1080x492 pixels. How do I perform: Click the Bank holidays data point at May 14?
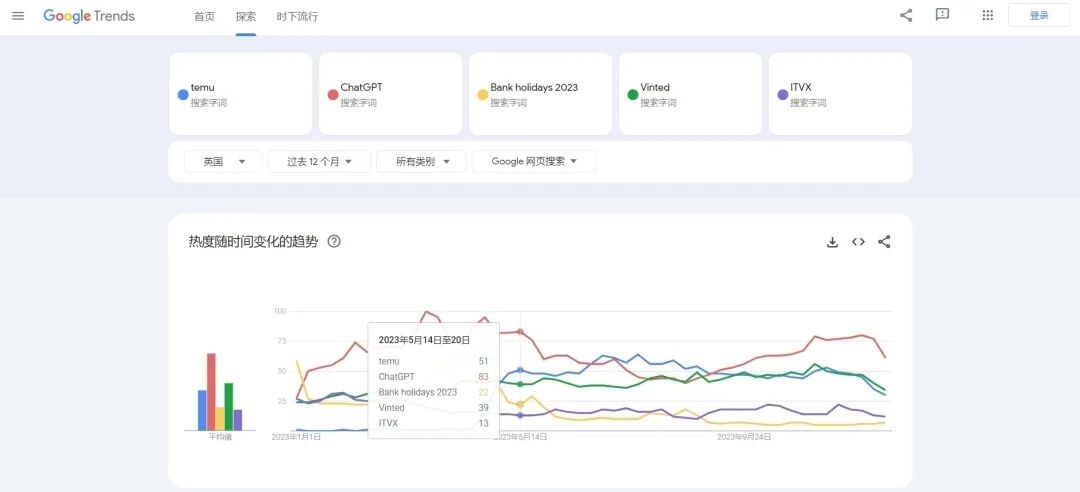(x=520, y=404)
